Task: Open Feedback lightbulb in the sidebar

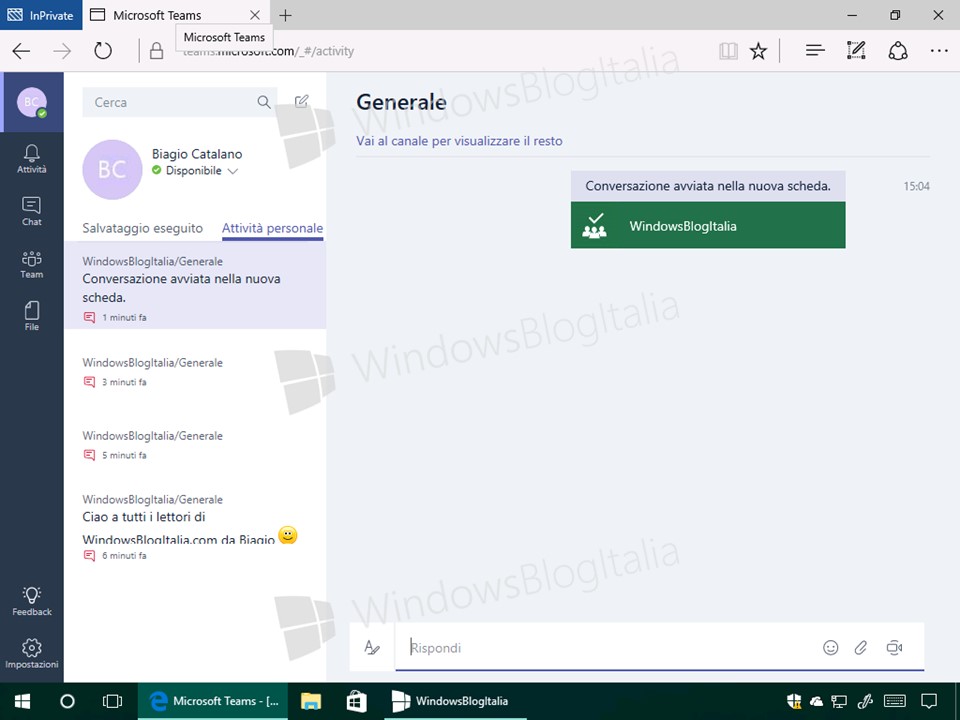Action: (31, 601)
